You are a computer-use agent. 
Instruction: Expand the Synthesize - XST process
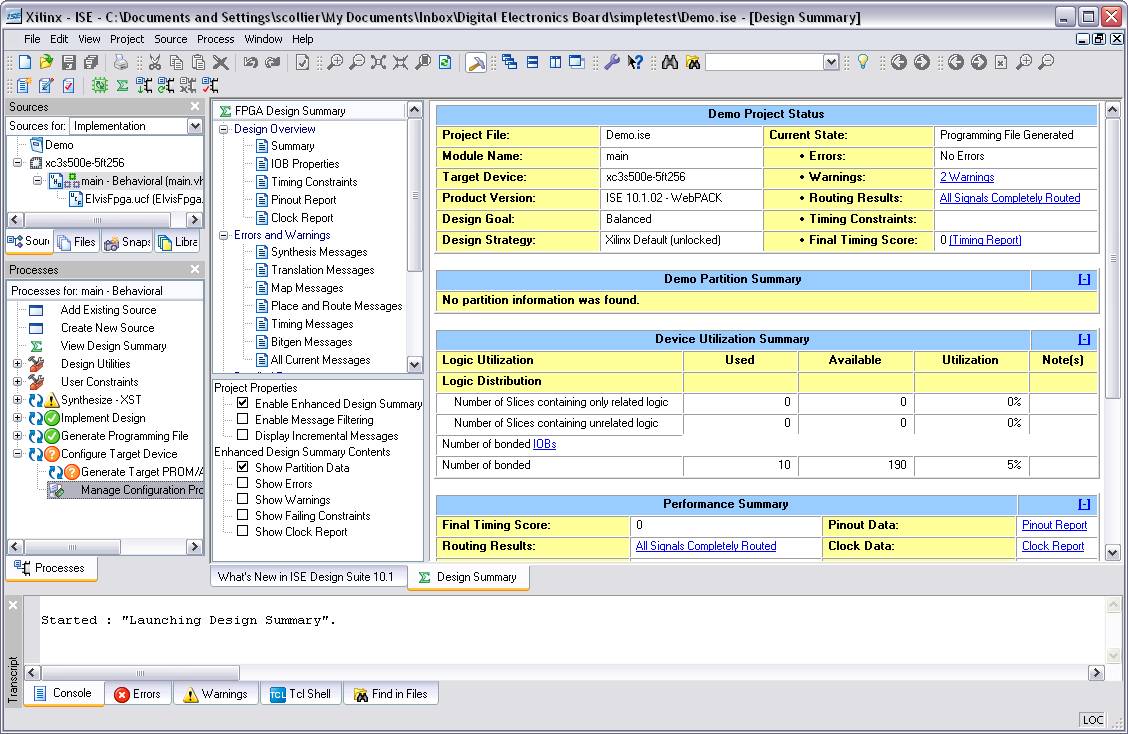pyautogui.click(x=17, y=400)
